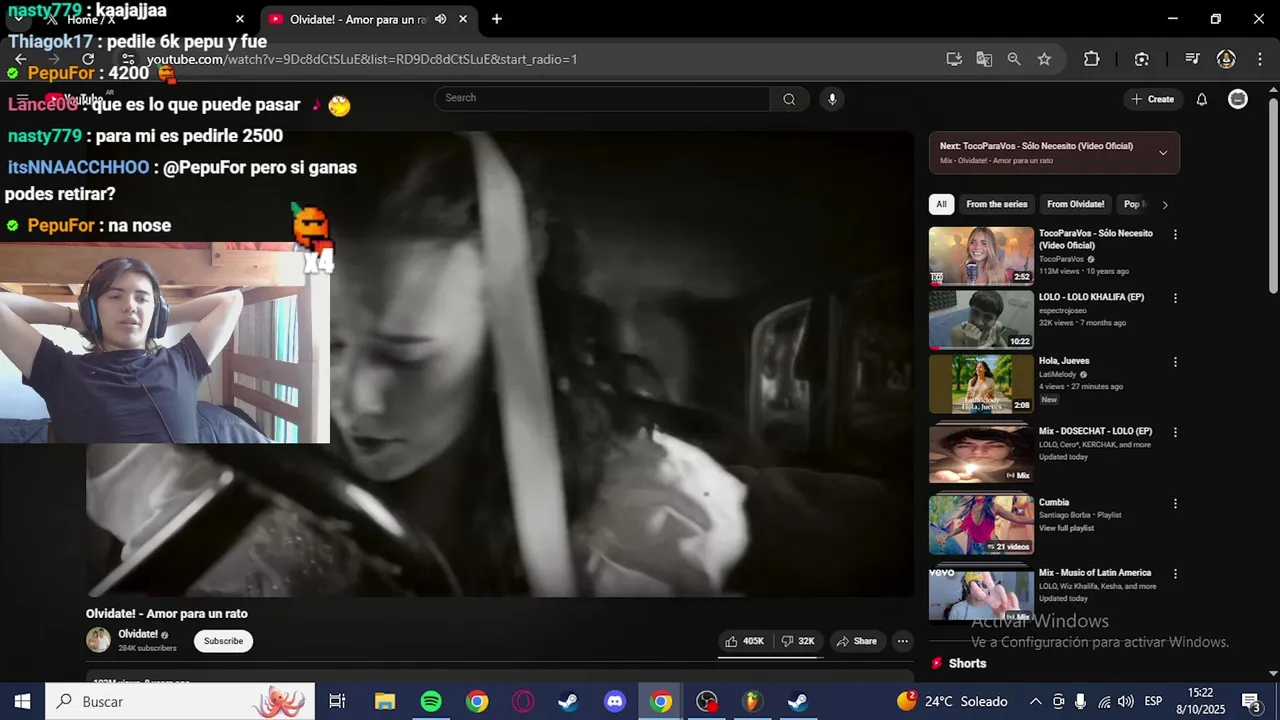This screenshot has height=720, width=1280.
Task: Activate voice search microphone icon
Action: 832,99
